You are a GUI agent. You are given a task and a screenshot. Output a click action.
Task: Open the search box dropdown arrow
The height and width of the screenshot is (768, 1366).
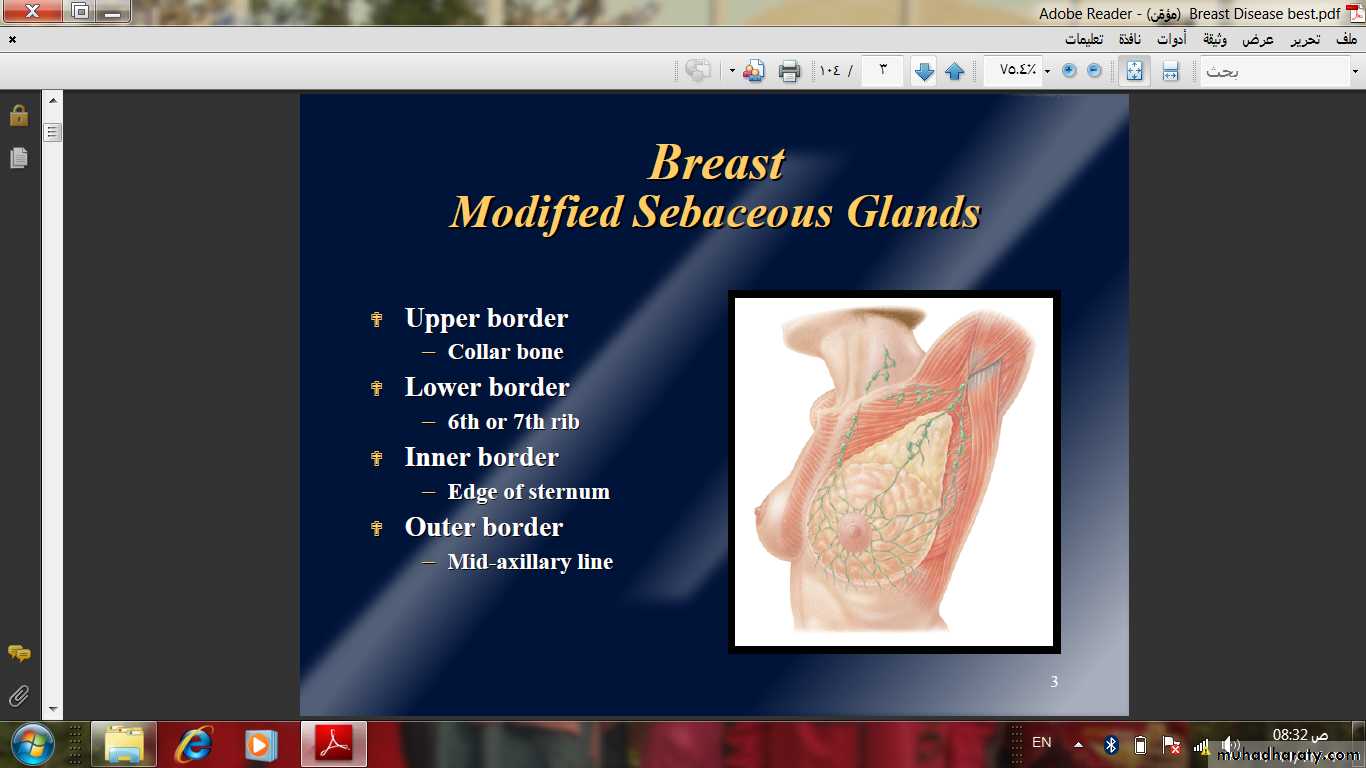1355,71
